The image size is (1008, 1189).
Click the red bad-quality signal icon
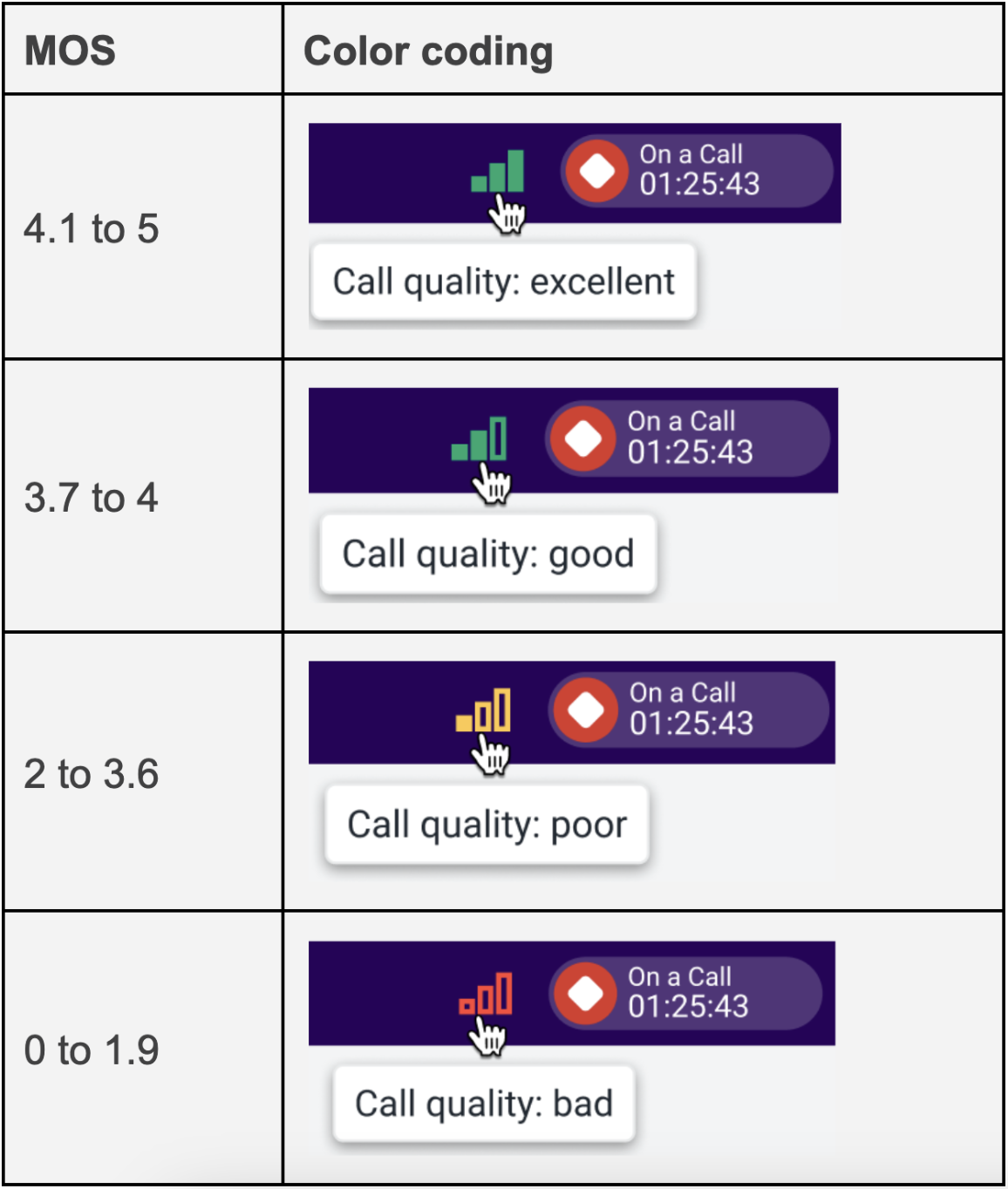486,994
